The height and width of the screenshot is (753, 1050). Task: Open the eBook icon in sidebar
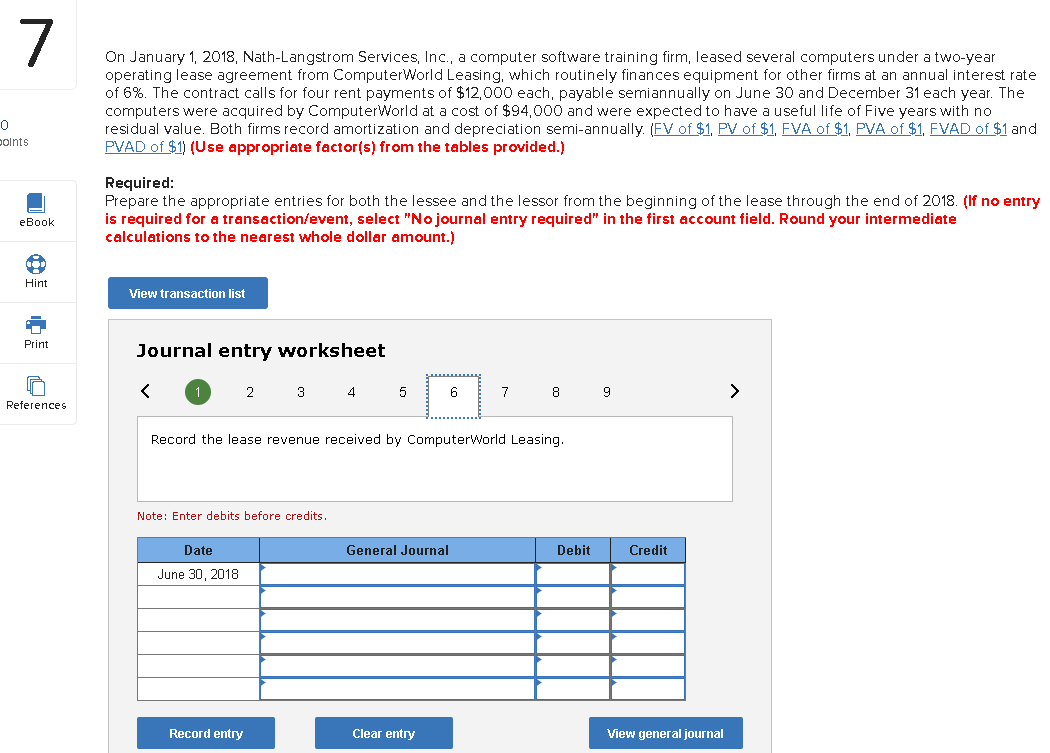(x=36, y=203)
